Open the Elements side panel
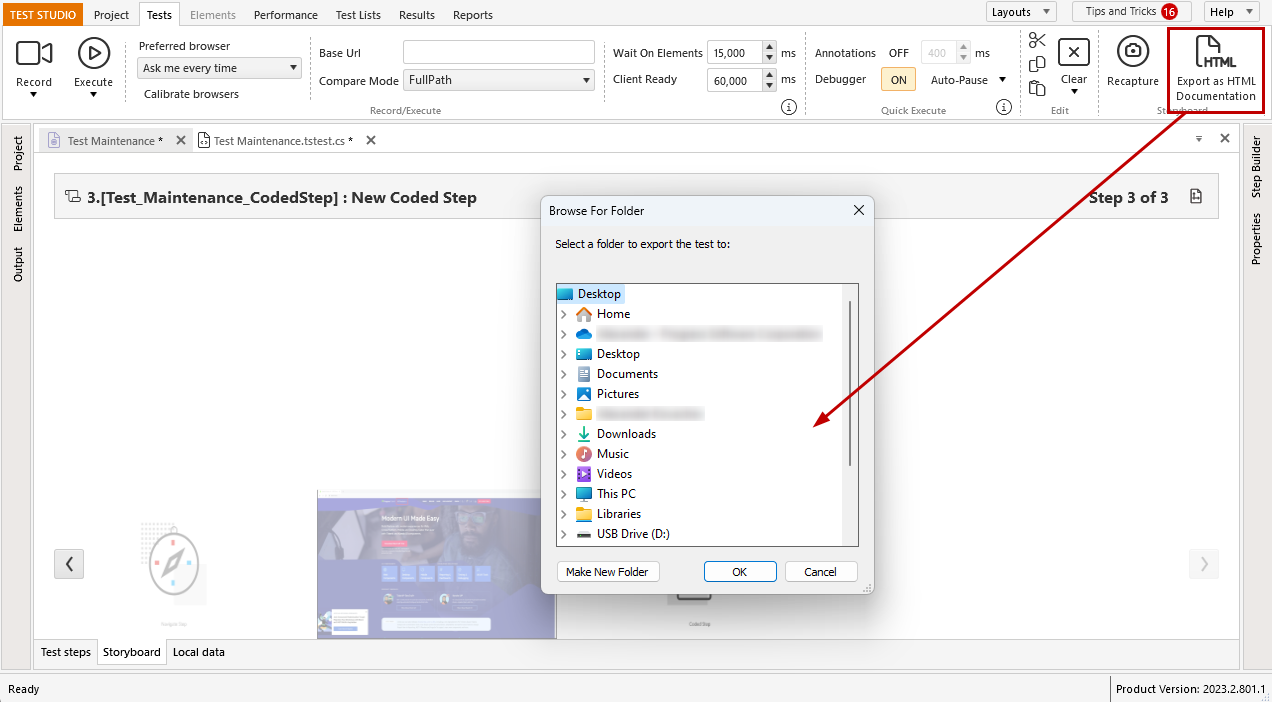1272x702 pixels. pyautogui.click(x=18, y=209)
